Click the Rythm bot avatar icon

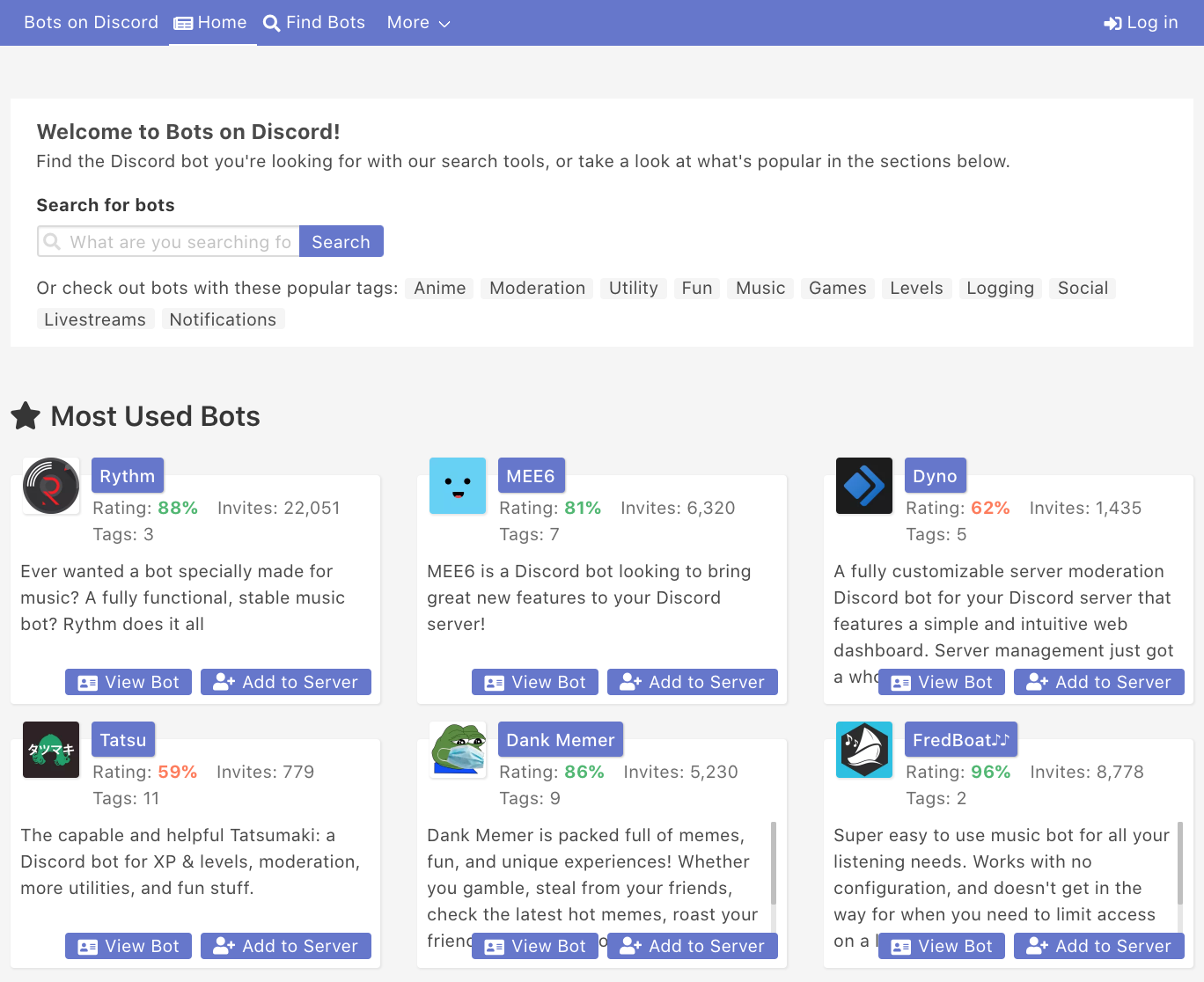[51, 486]
